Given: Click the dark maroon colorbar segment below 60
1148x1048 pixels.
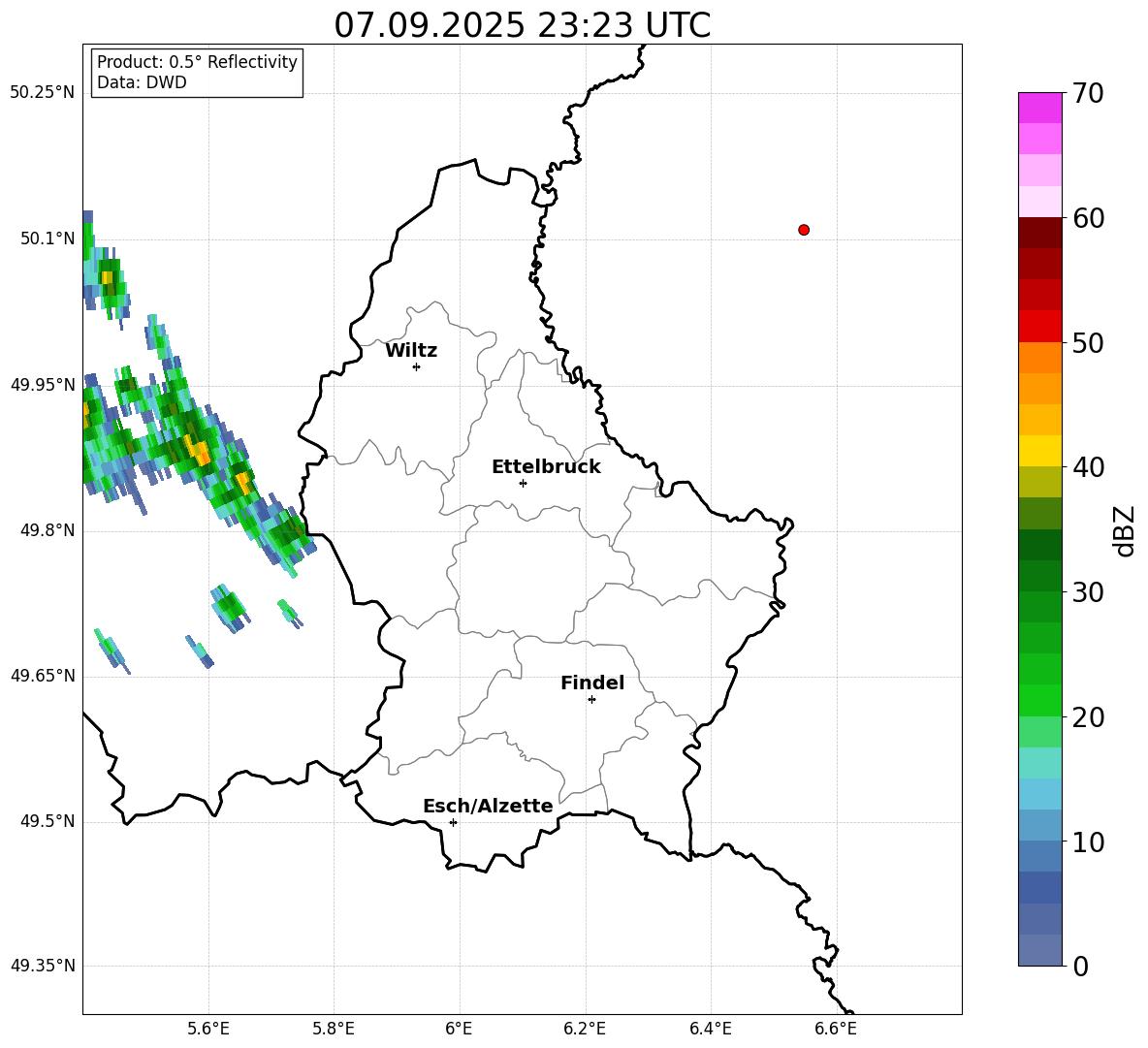Looking at the screenshot, I should pyautogui.click(x=1040, y=233).
